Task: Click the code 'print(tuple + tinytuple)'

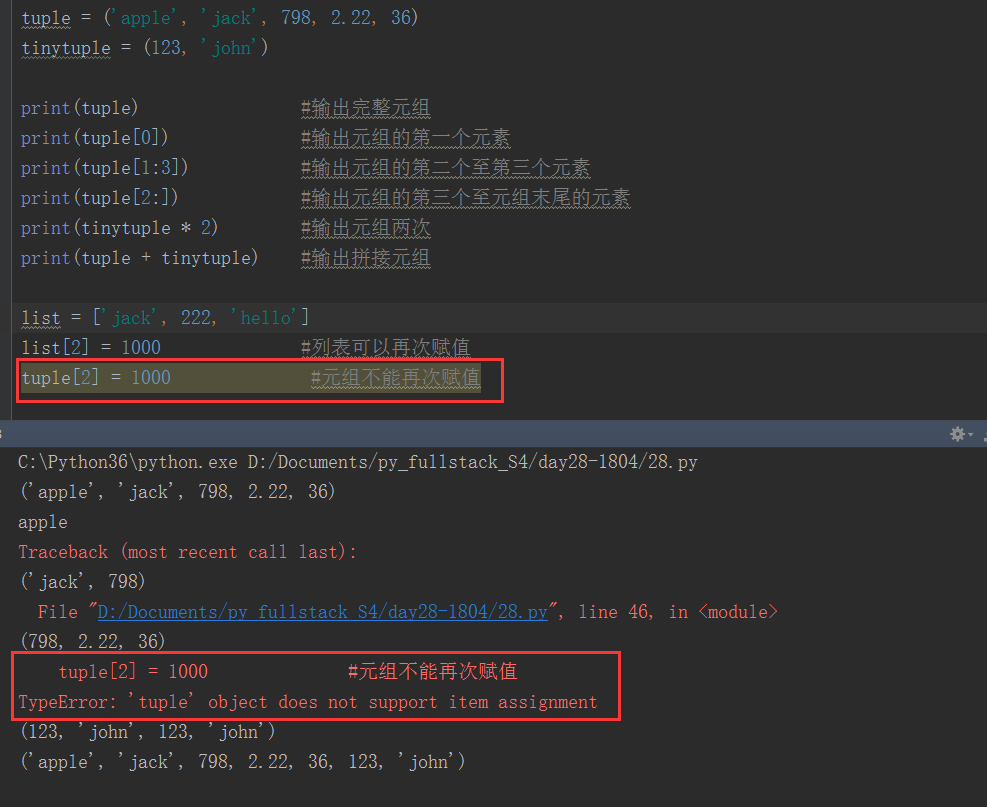Action: pos(140,258)
